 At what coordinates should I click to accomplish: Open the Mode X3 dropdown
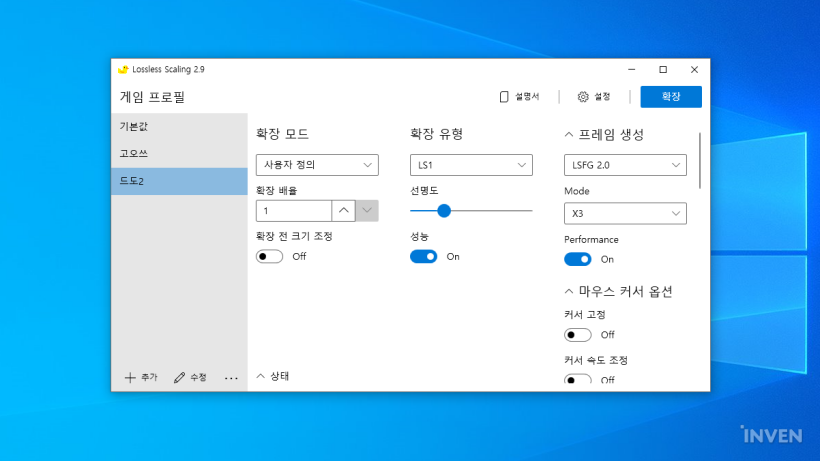tap(625, 213)
